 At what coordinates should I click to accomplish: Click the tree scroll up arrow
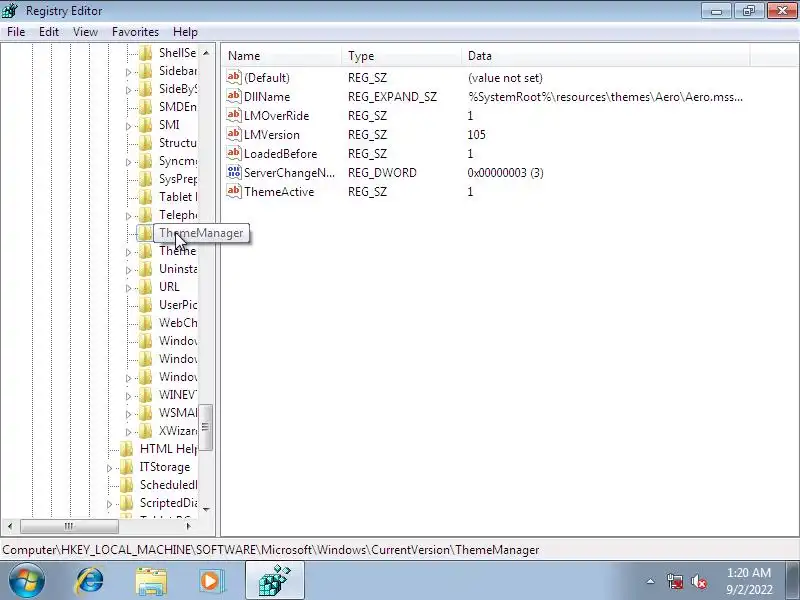coord(206,53)
